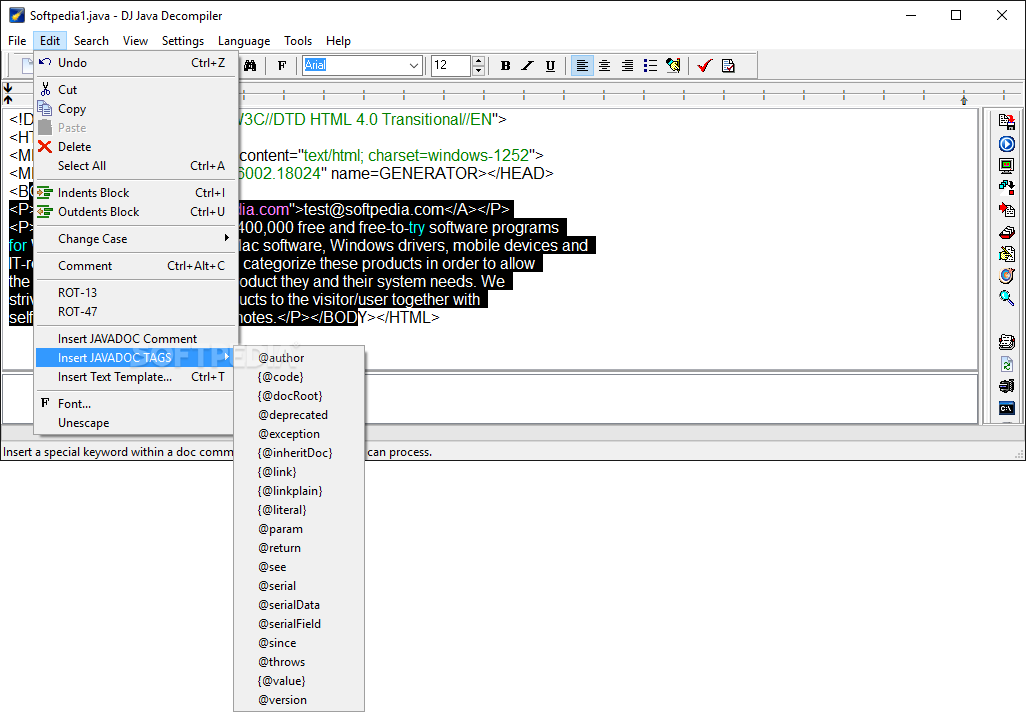Click the hand writing on page sidebar icon

click(1006, 254)
